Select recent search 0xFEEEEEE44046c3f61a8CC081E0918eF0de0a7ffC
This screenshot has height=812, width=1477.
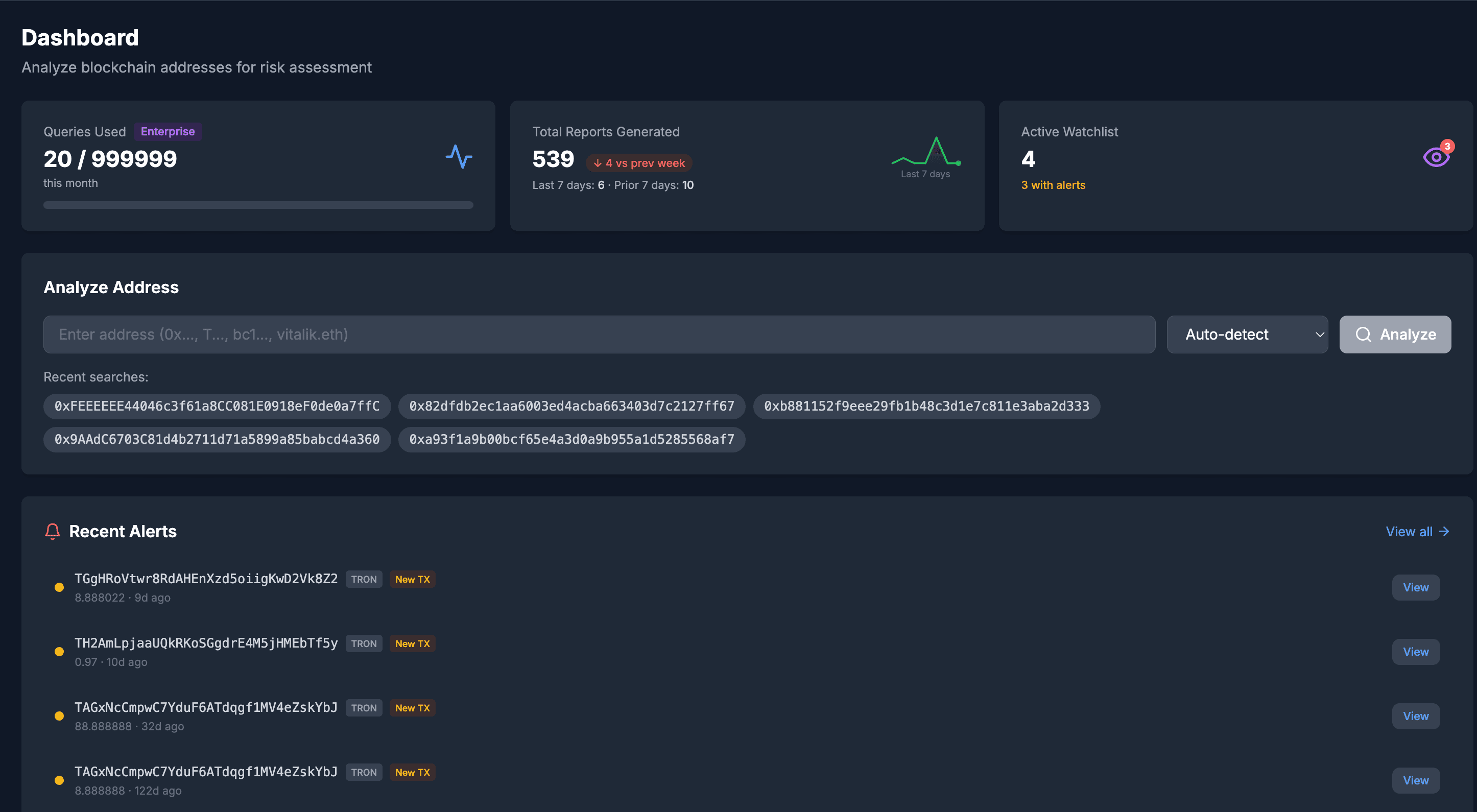click(x=217, y=406)
